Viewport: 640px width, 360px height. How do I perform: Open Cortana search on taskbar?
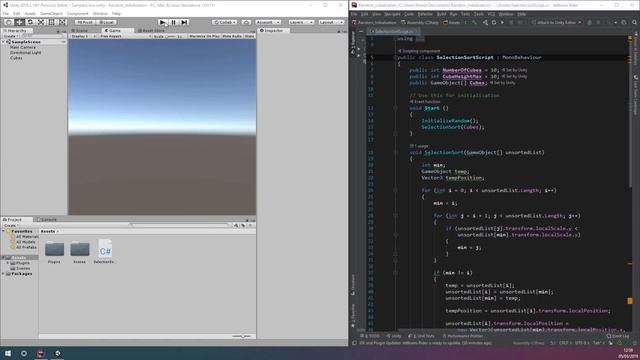click(24, 353)
